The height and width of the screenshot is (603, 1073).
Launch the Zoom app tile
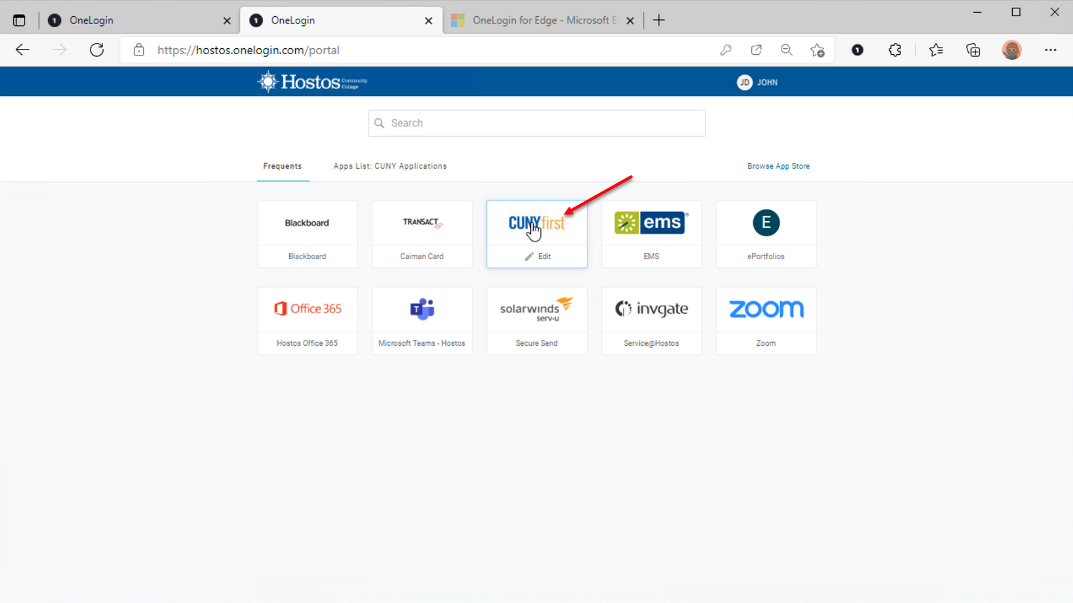tap(766, 321)
